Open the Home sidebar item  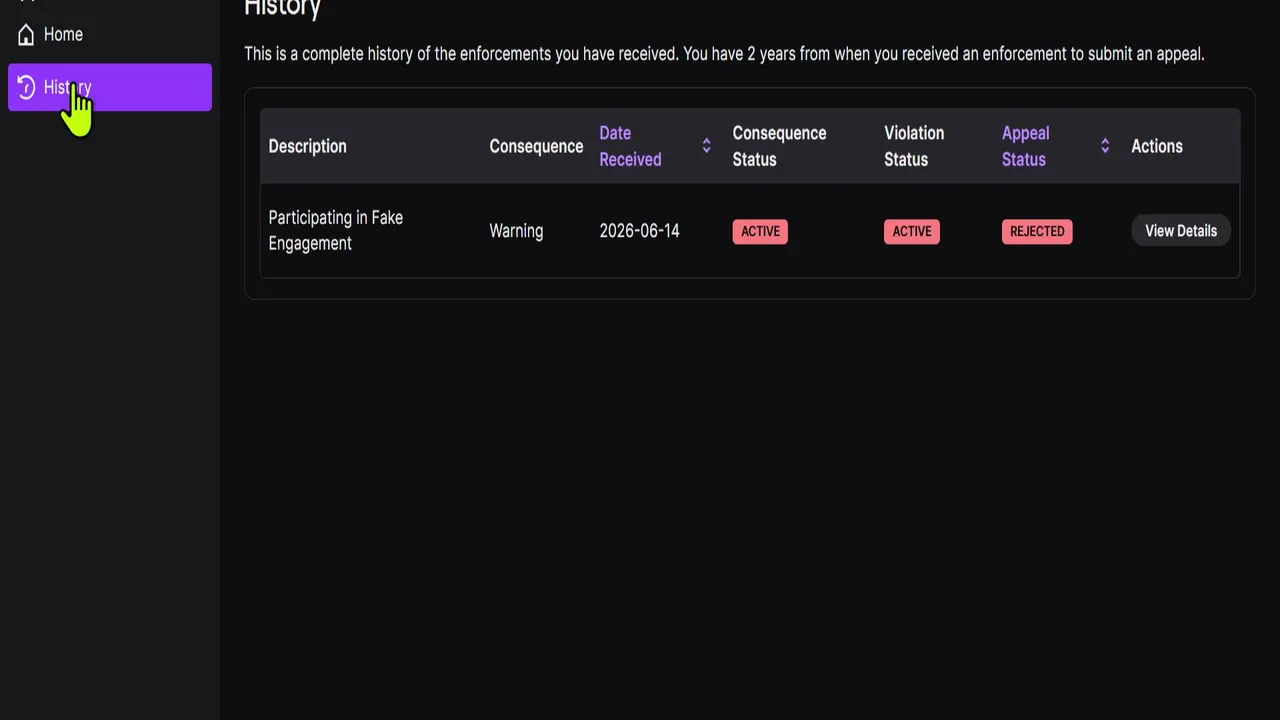[110, 35]
